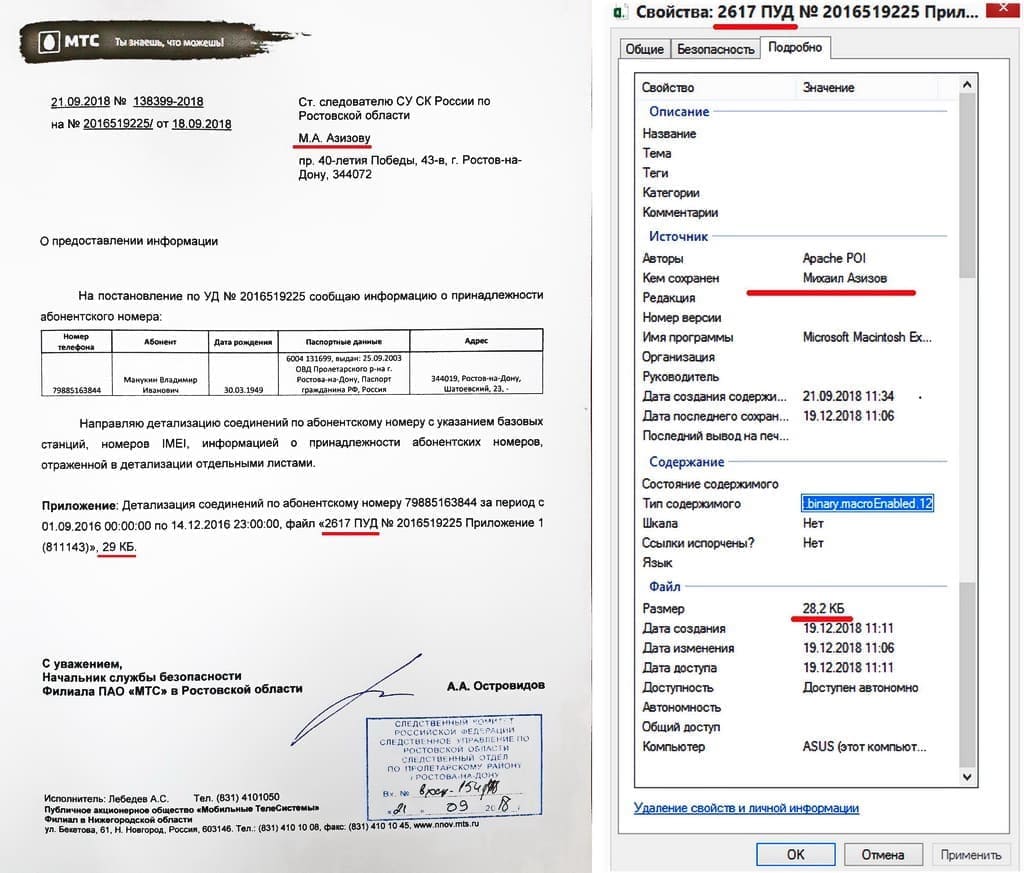Select the Теги property row
This screenshot has height=873, width=1024.
(x=794, y=172)
